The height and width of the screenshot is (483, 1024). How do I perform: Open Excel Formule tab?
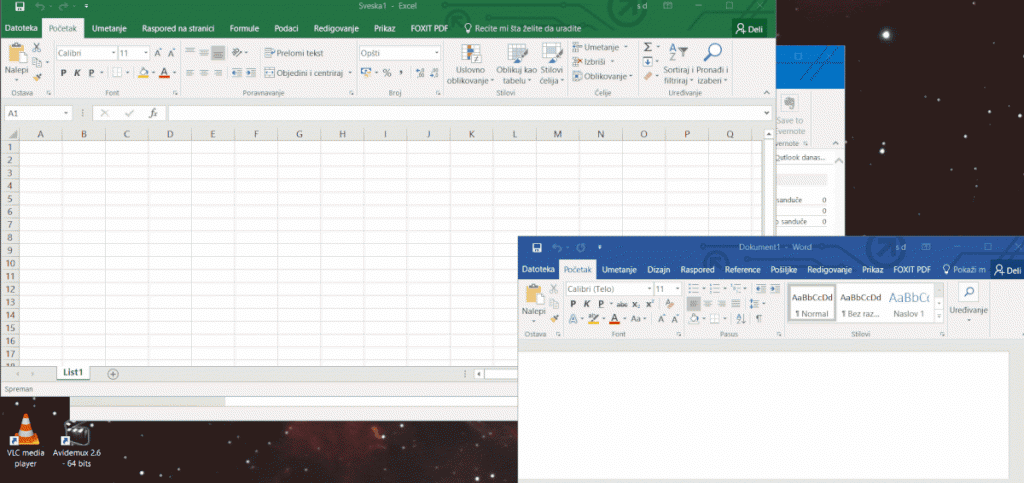point(244,29)
